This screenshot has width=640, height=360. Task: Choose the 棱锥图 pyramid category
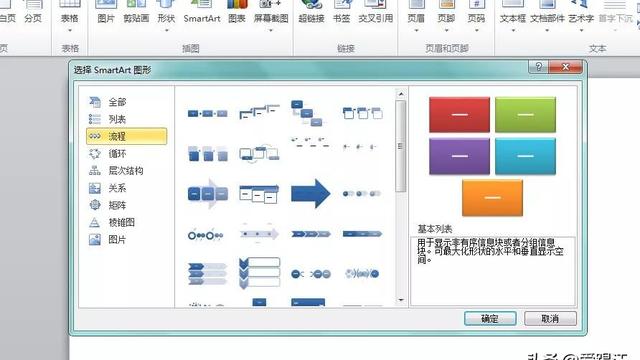pyautogui.click(x=127, y=222)
